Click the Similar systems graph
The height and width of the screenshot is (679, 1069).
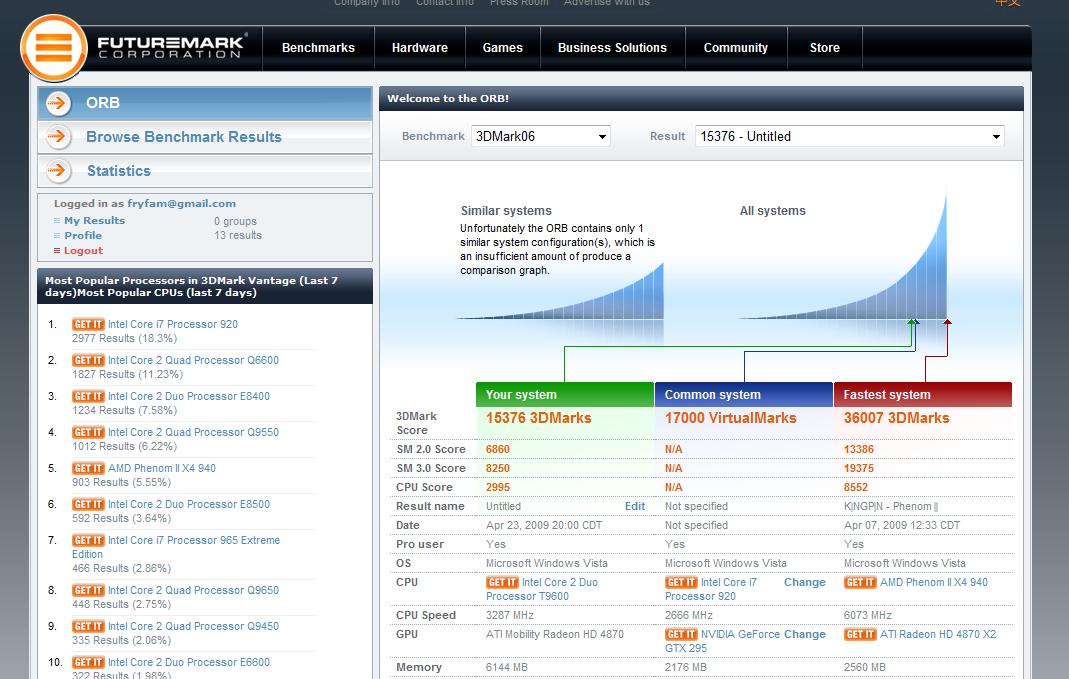560,292
